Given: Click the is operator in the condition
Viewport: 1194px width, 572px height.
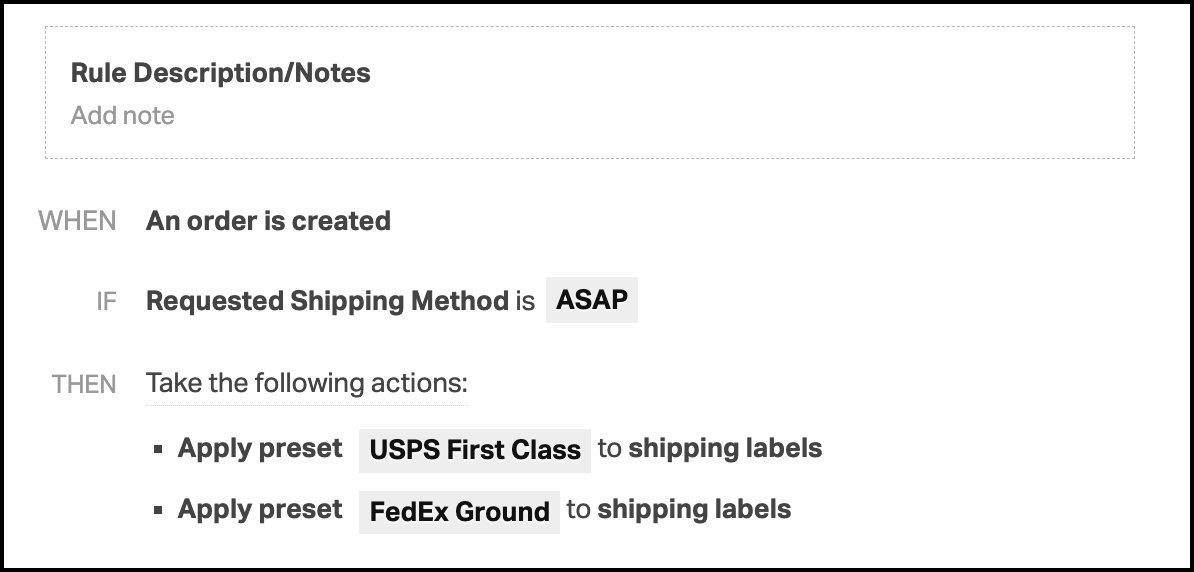Looking at the screenshot, I should pyautogui.click(x=525, y=301).
